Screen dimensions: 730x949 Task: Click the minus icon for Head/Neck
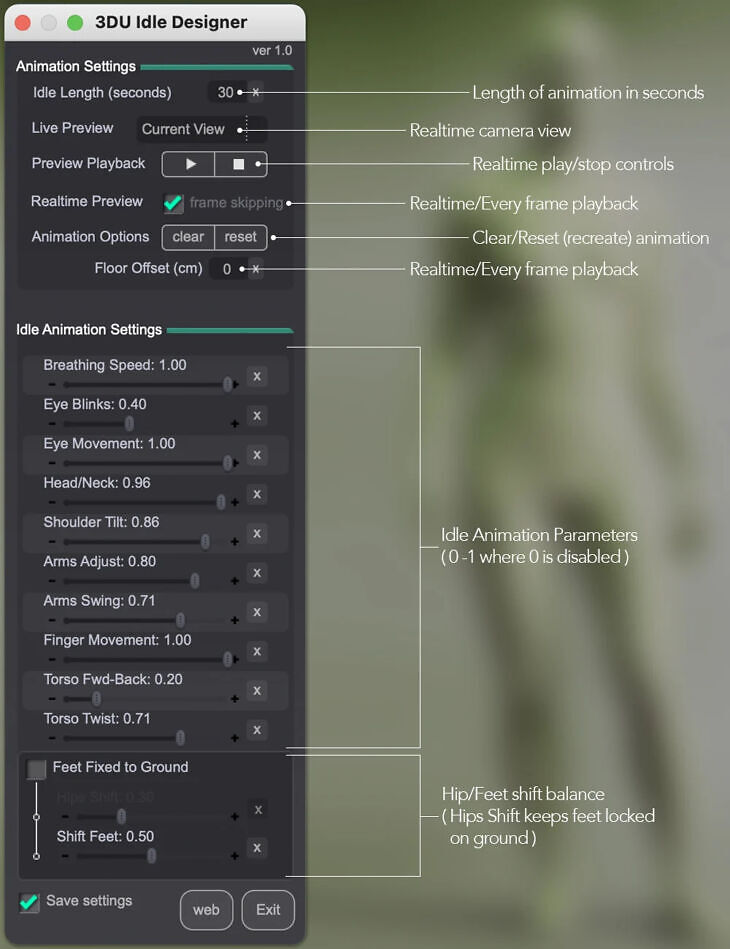[52, 502]
